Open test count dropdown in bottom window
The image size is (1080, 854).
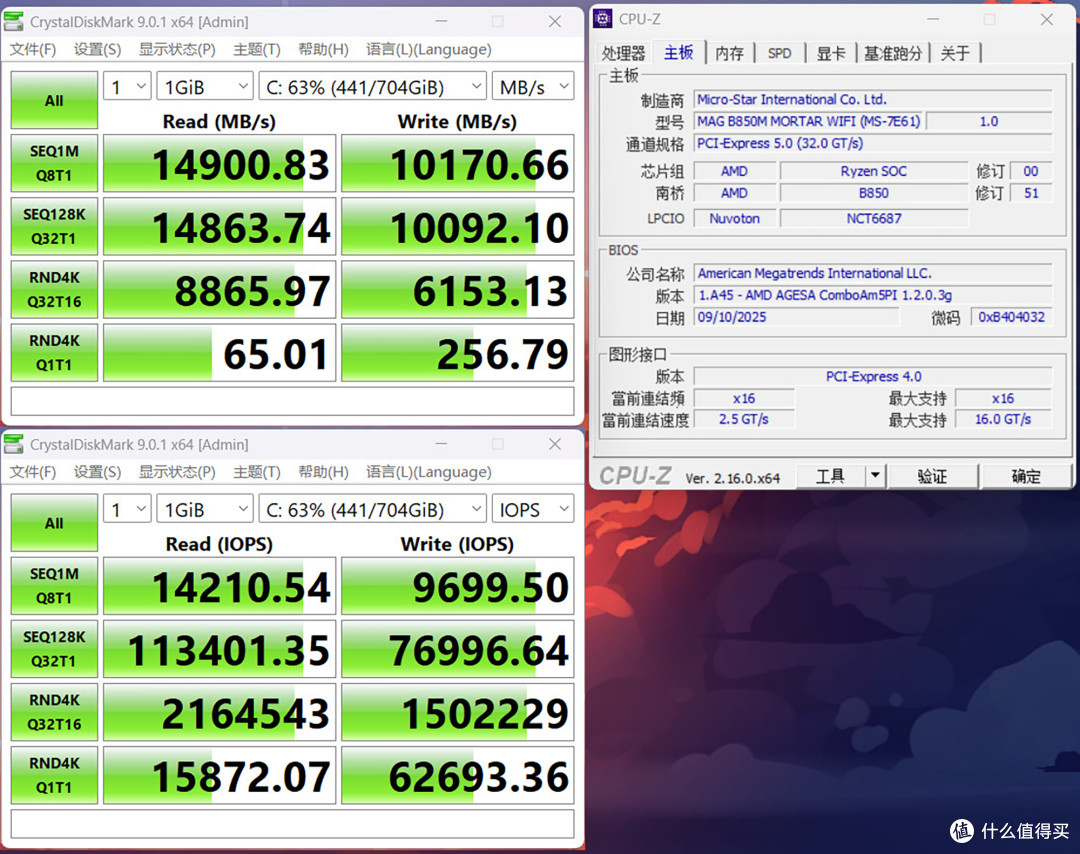pos(127,510)
